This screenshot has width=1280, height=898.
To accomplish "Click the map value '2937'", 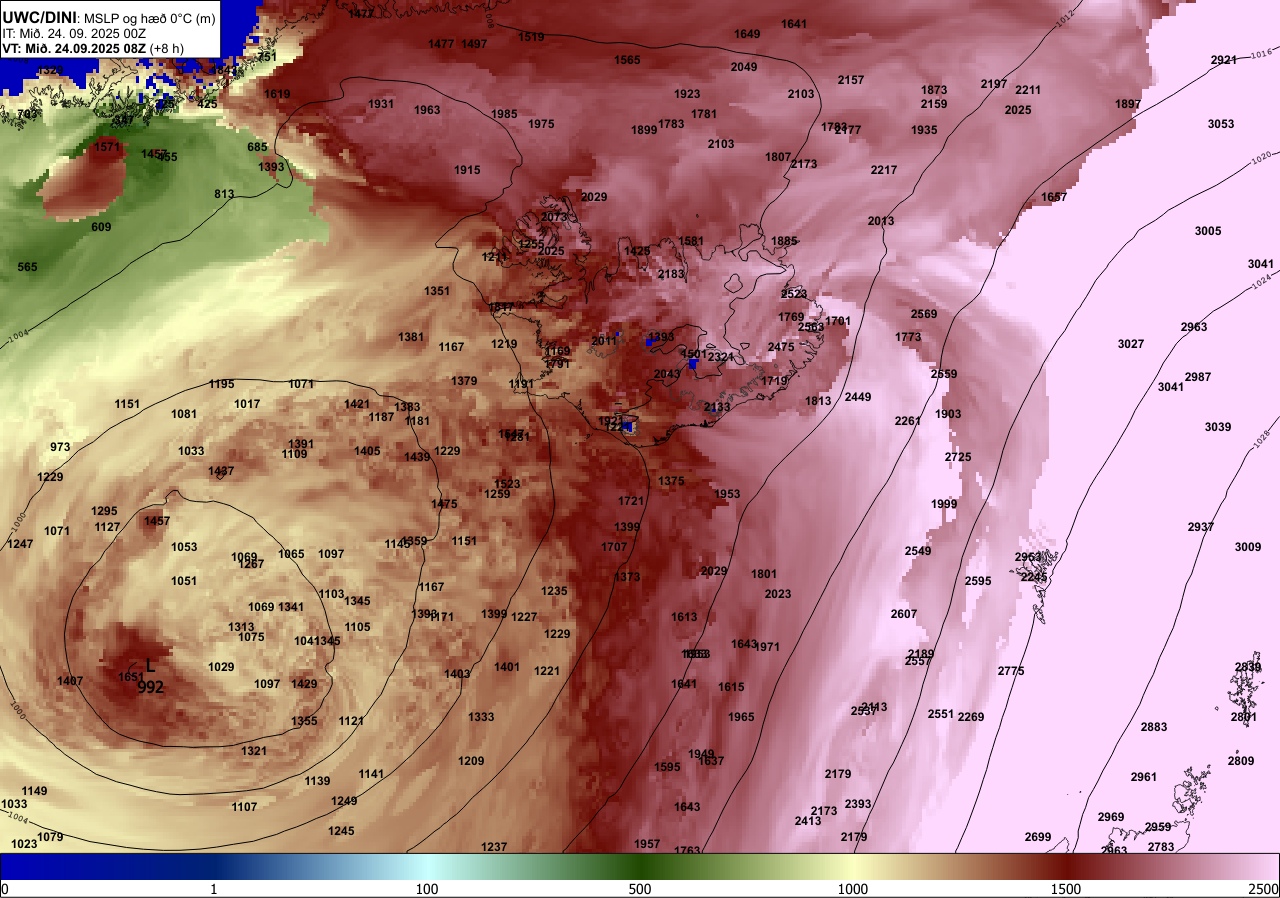I will tap(1200, 527).
